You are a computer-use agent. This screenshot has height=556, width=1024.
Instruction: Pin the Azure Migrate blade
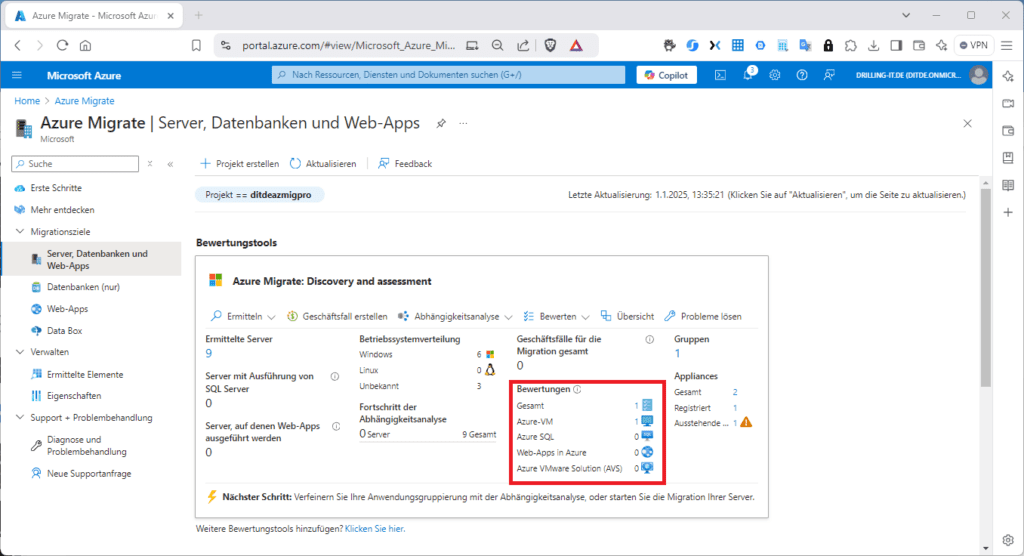point(441,123)
